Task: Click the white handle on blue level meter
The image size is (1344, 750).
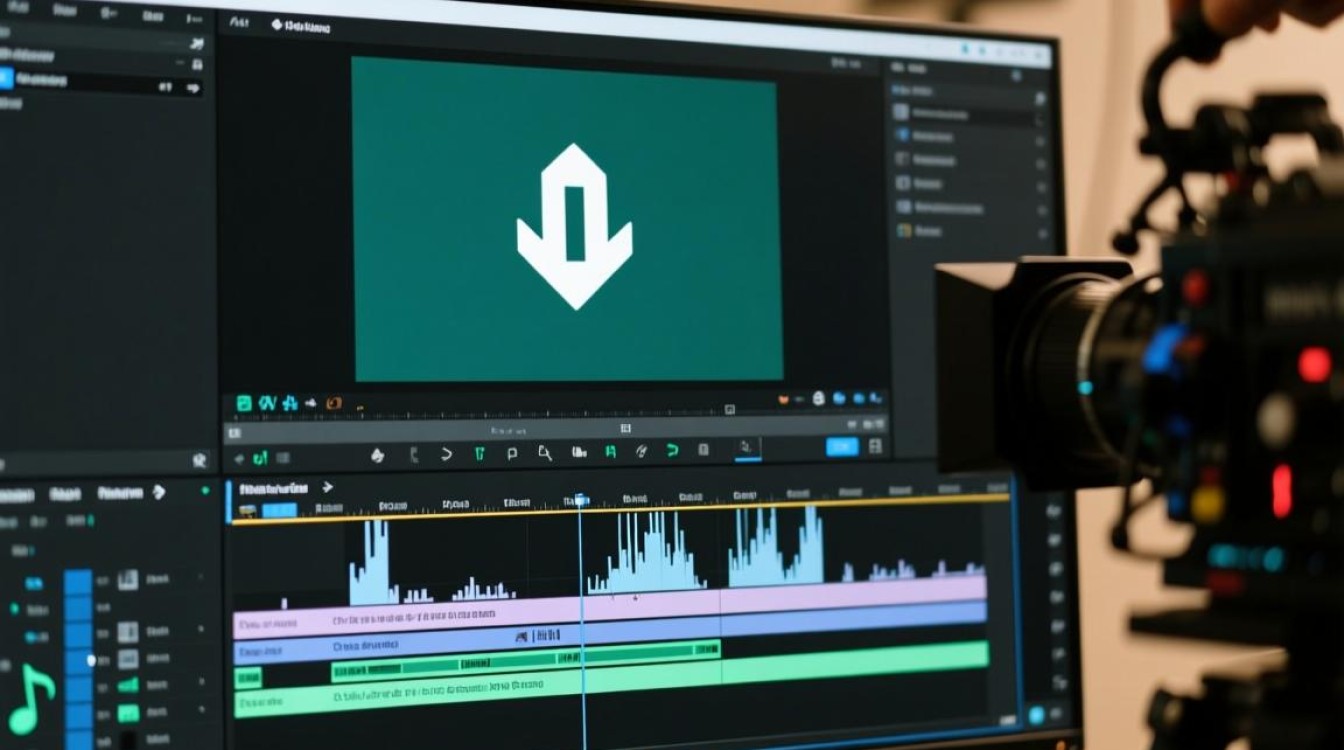Action: 91,660
